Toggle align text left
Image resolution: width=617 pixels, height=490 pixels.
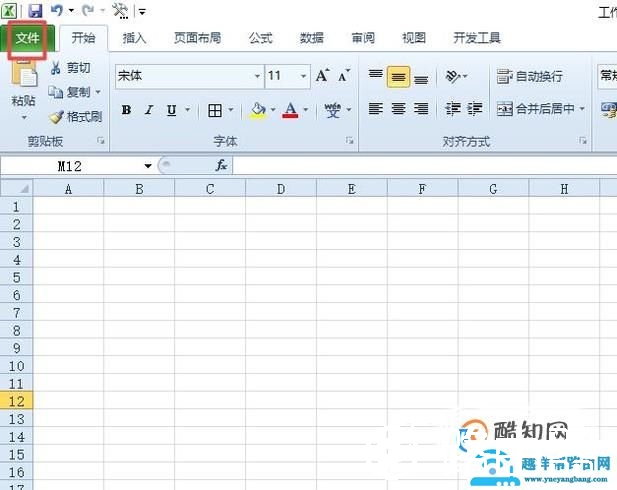point(375,108)
